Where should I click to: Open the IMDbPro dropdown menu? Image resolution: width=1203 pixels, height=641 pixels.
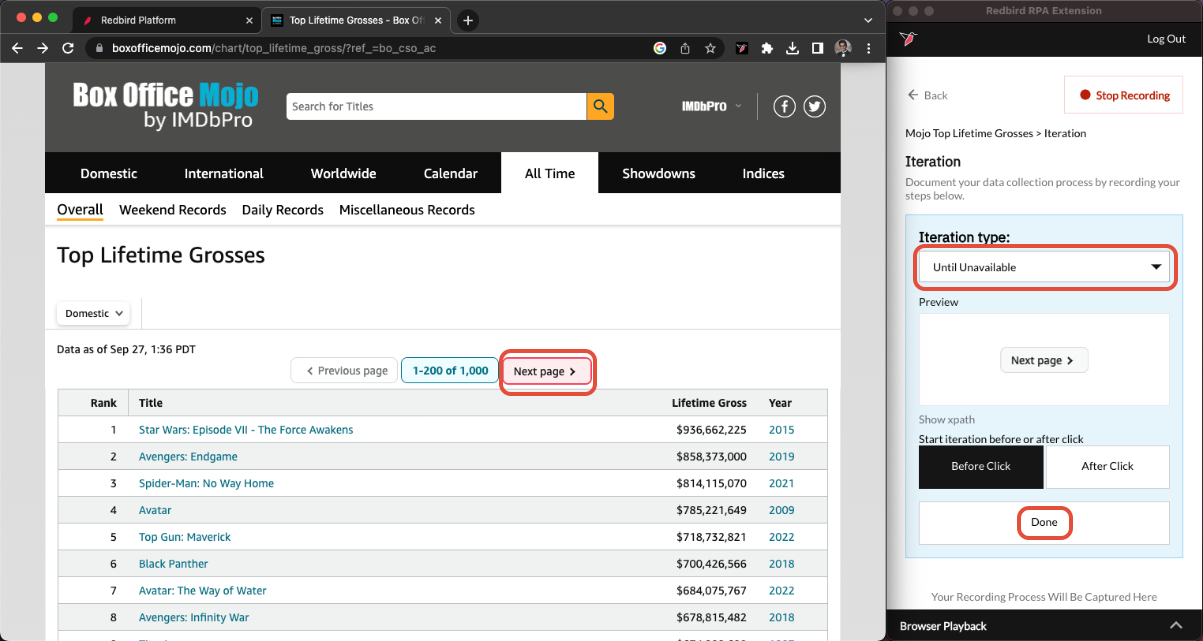[712, 106]
